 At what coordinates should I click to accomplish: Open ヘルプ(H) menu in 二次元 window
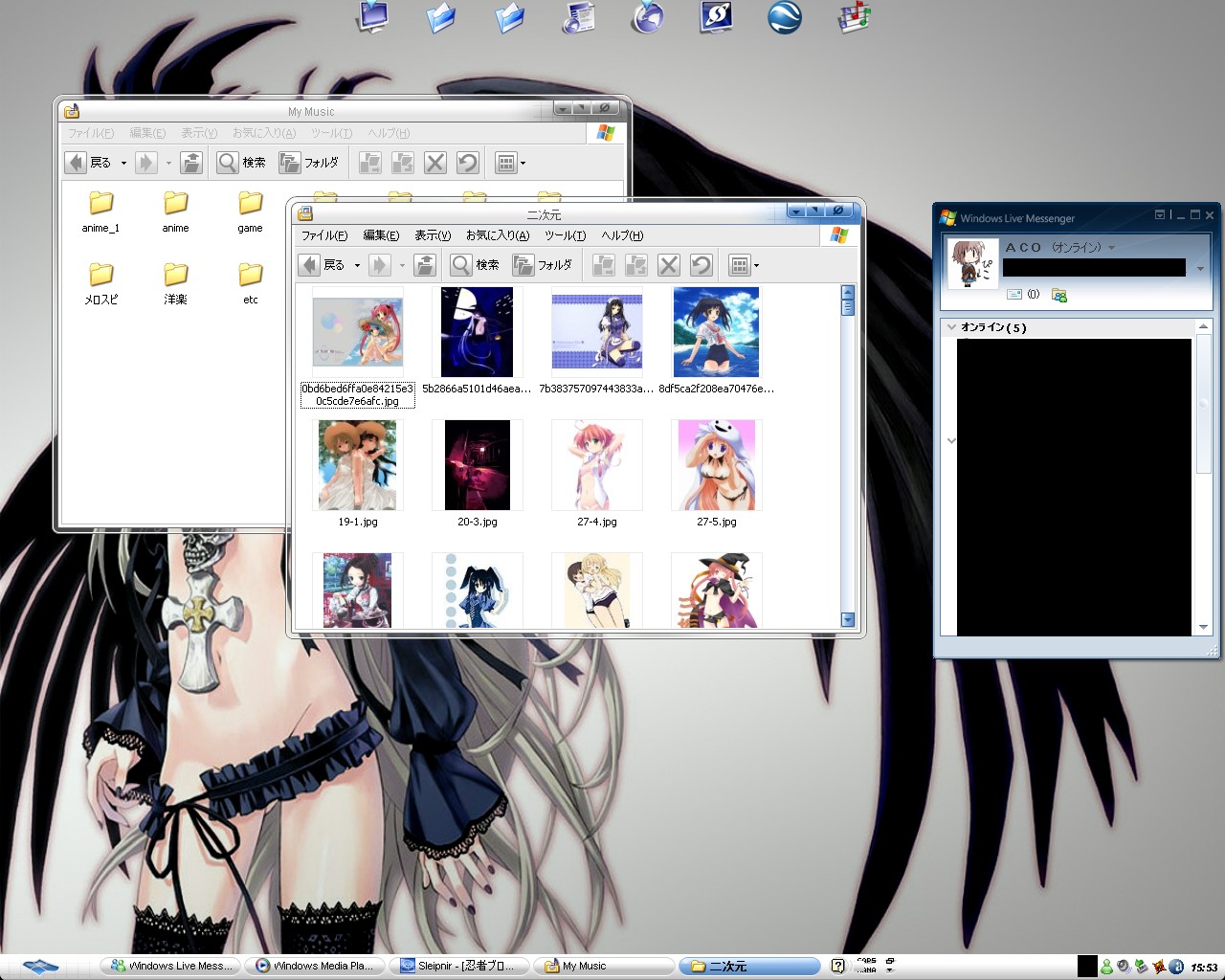(622, 235)
